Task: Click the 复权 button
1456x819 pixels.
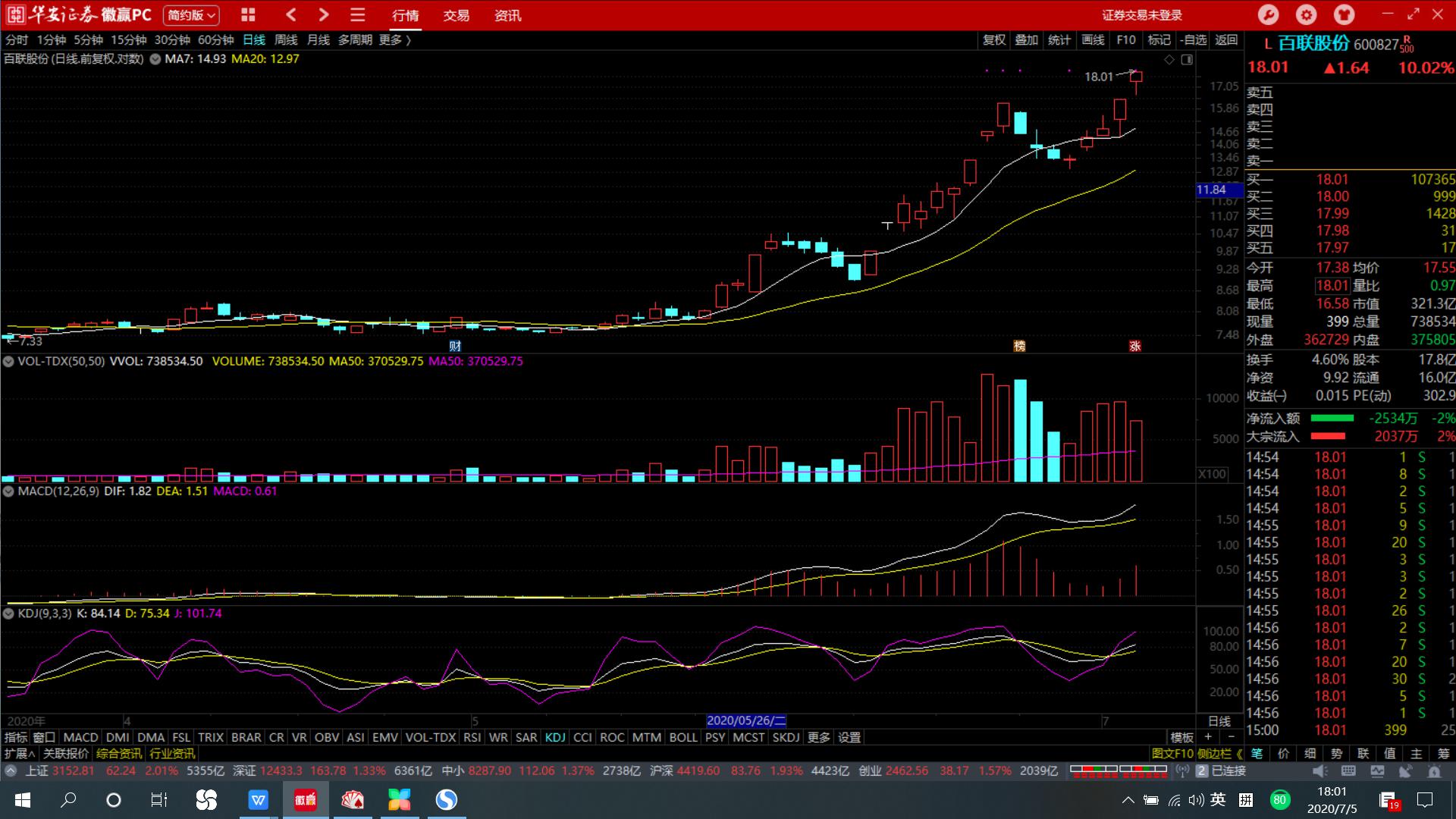Action: point(993,39)
